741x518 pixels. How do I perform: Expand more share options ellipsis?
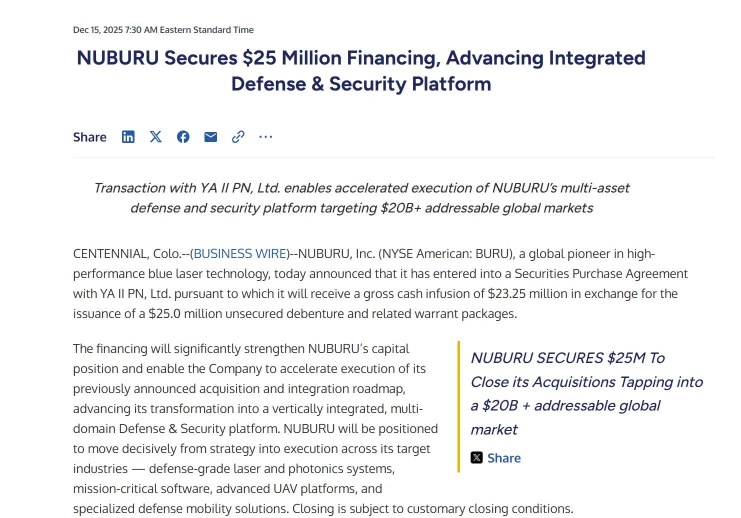[x=266, y=137]
